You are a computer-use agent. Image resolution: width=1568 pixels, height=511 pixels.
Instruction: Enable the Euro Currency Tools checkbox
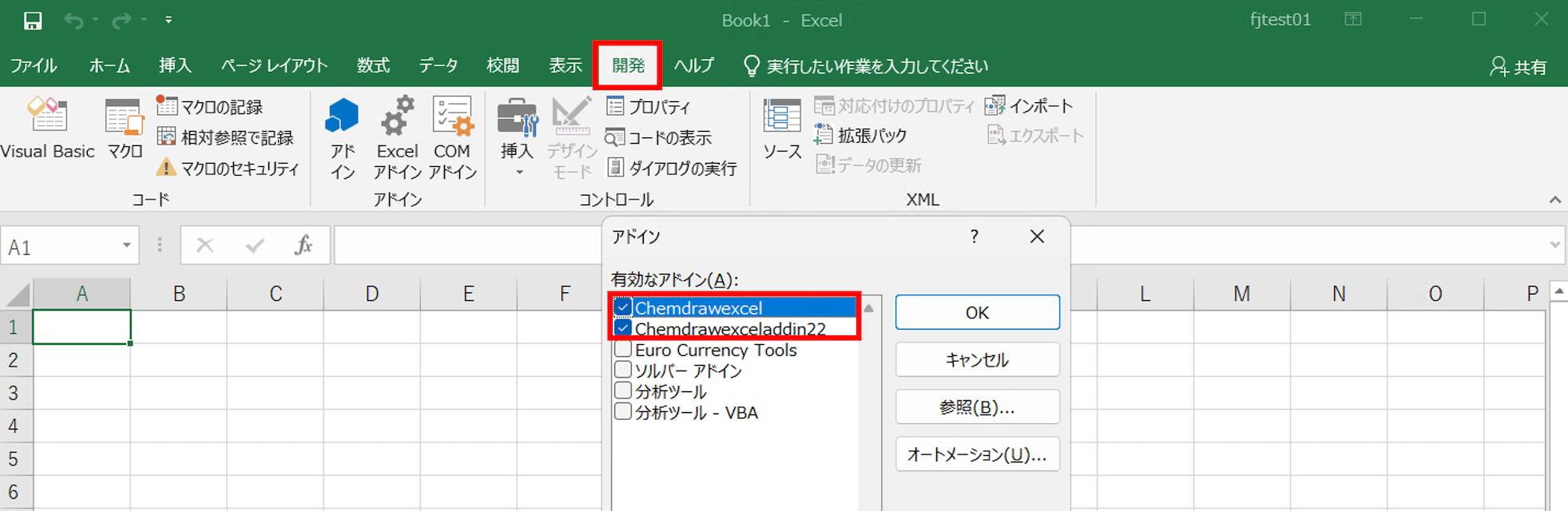(623, 350)
